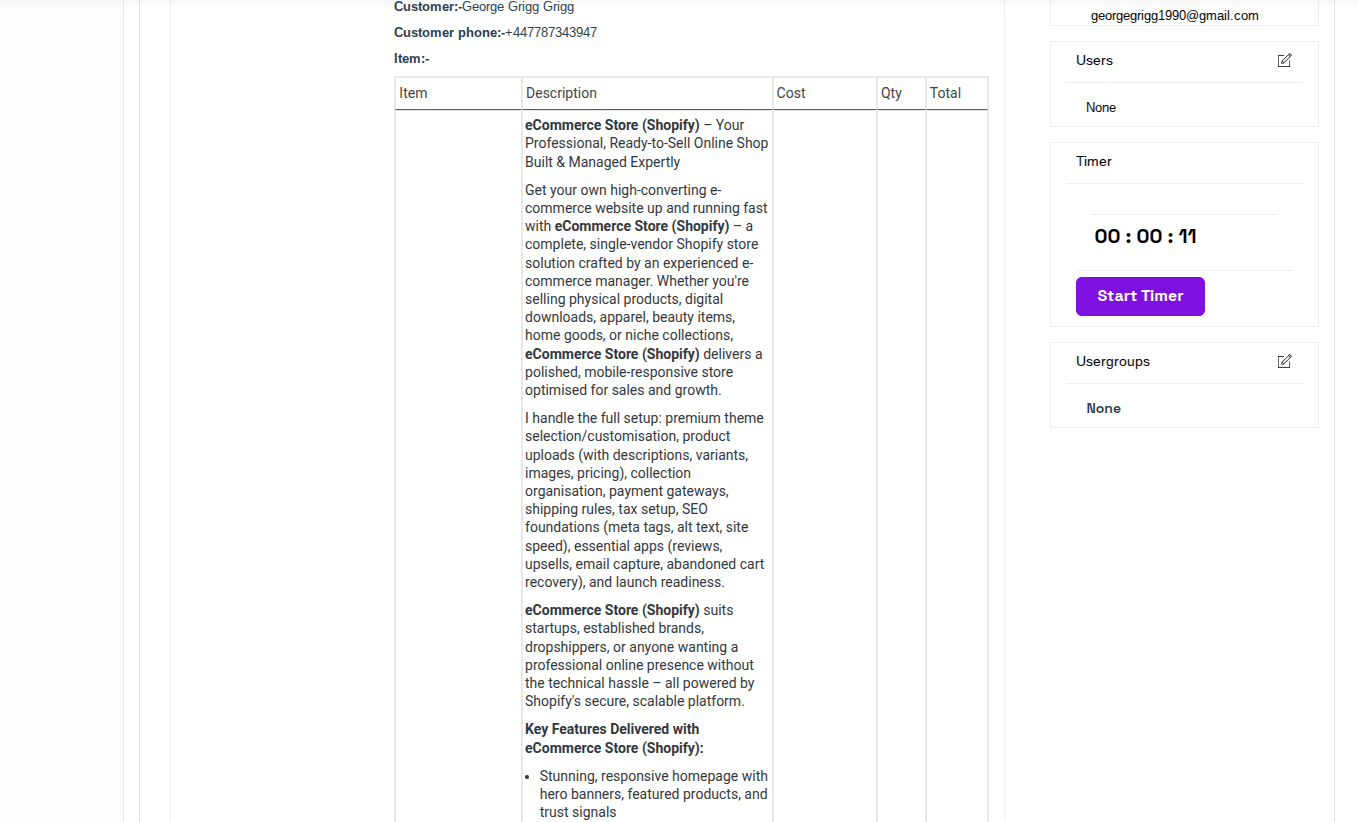Click customer name George Grigg Grigg

coord(518,7)
